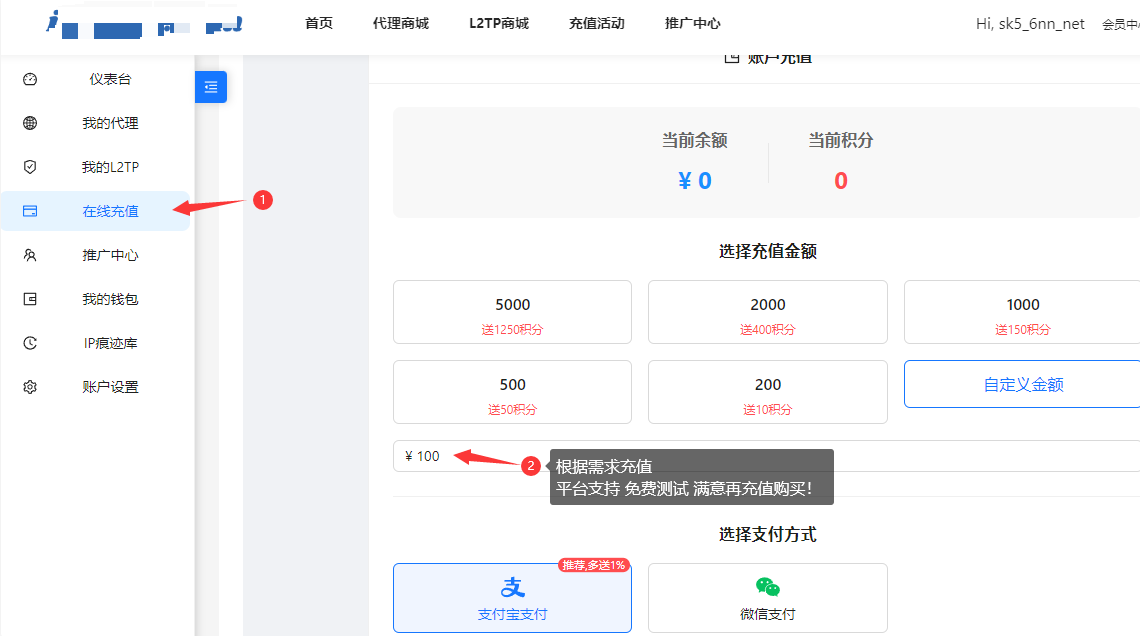
Task: Choose the 5000 recharge amount option
Action: (512, 311)
